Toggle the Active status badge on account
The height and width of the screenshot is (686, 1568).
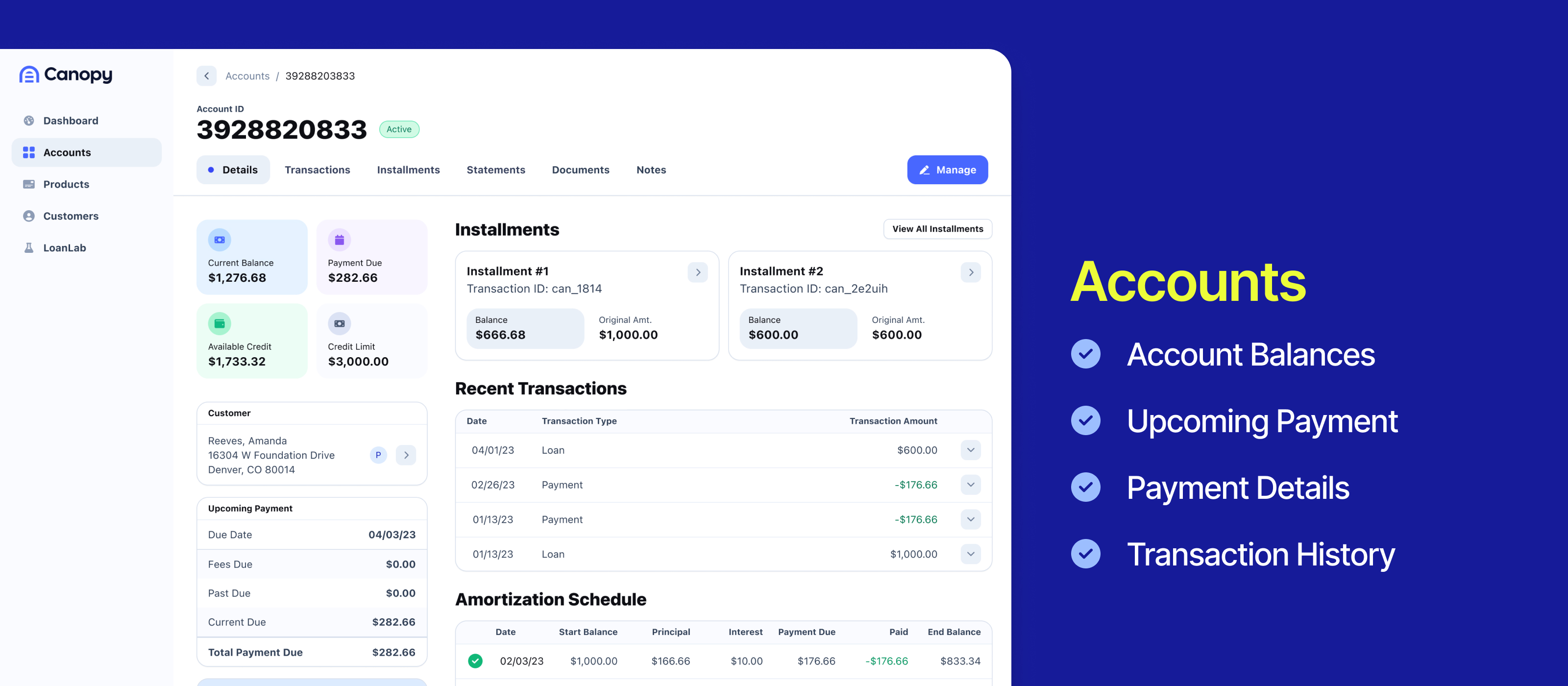click(x=399, y=129)
